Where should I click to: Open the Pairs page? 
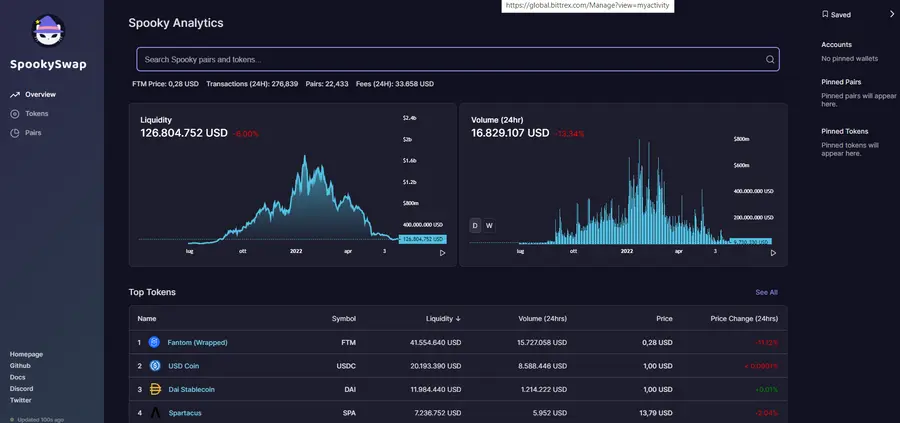[x=33, y=133]
